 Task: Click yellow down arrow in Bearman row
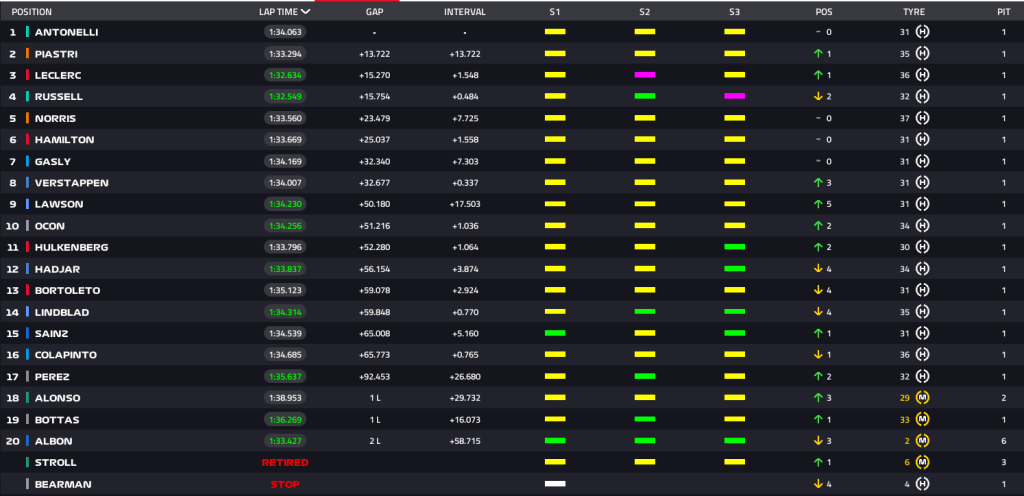(x=818, y=484)
